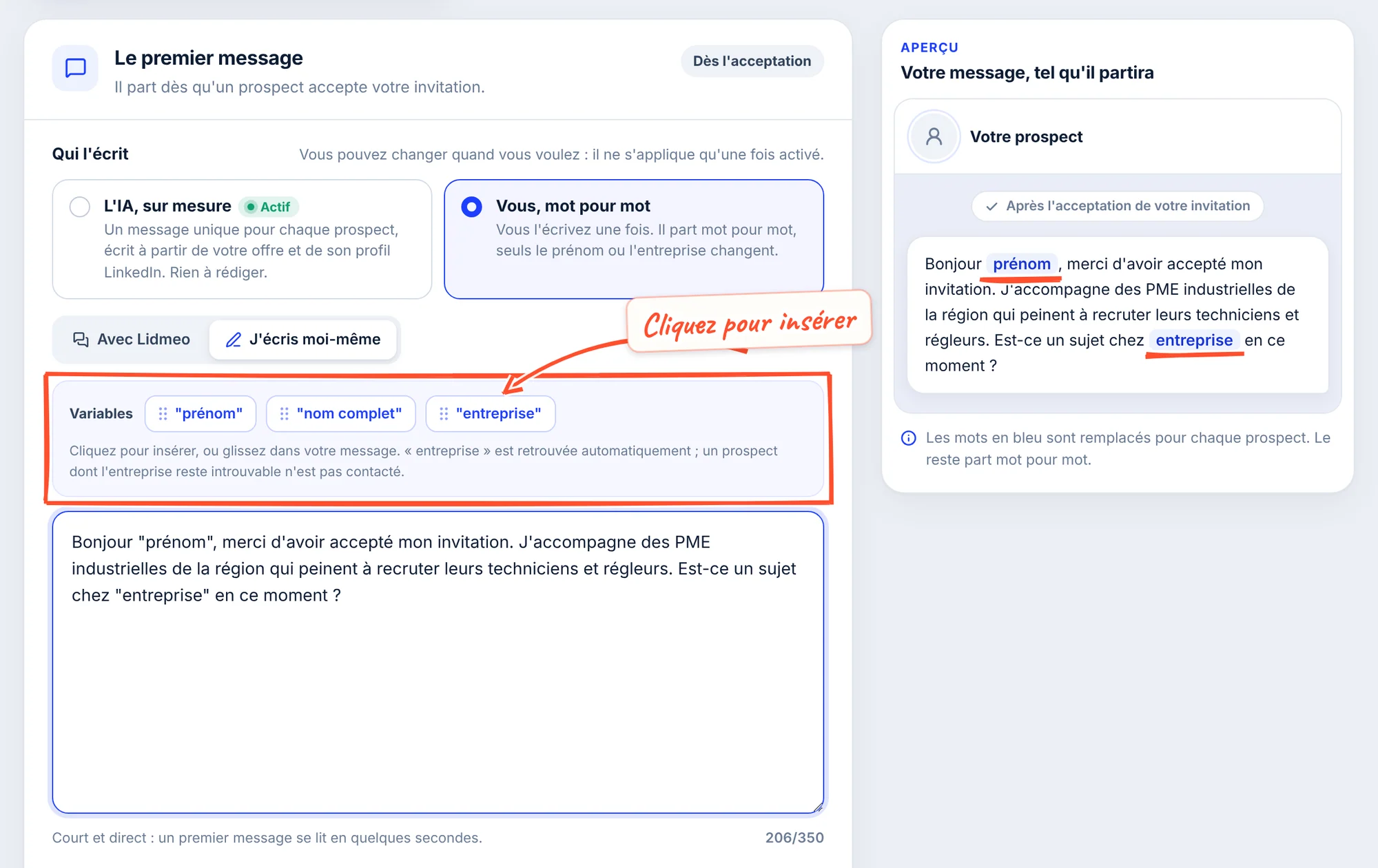This screenshot has height=868, width=1378.
Task: Select the L'IA, sur mesure radio button
Action: (x=80, y=207)
